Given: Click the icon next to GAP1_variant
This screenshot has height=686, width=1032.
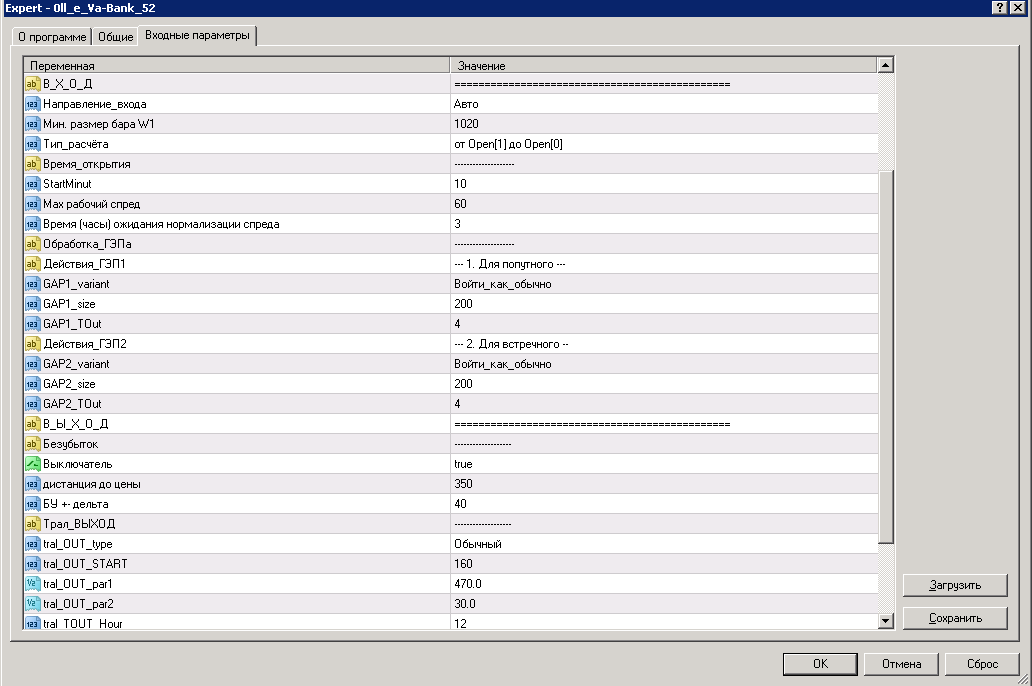Looking at the screenshot, I should tap(32, 284).
